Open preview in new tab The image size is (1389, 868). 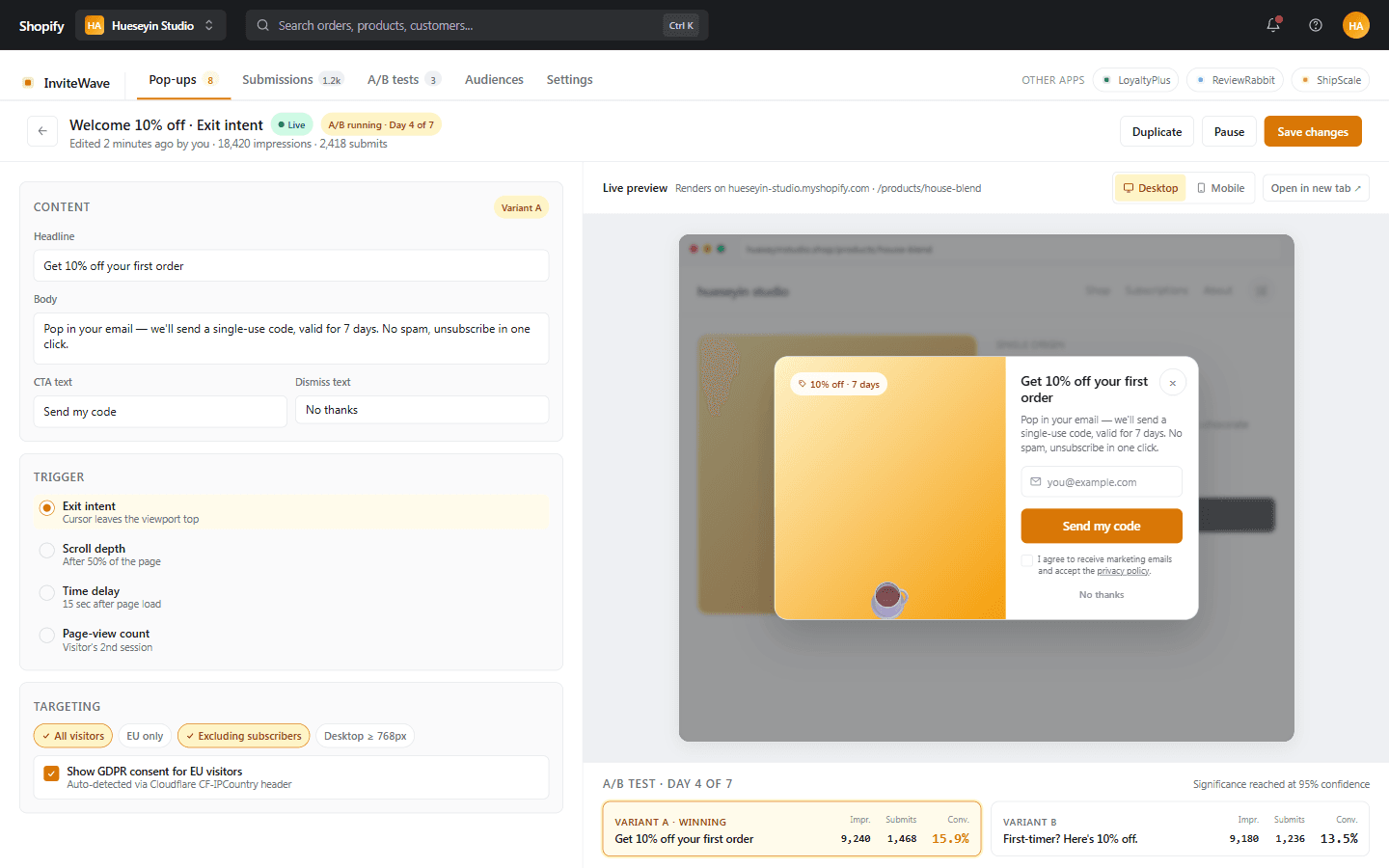coord(1316,188)
